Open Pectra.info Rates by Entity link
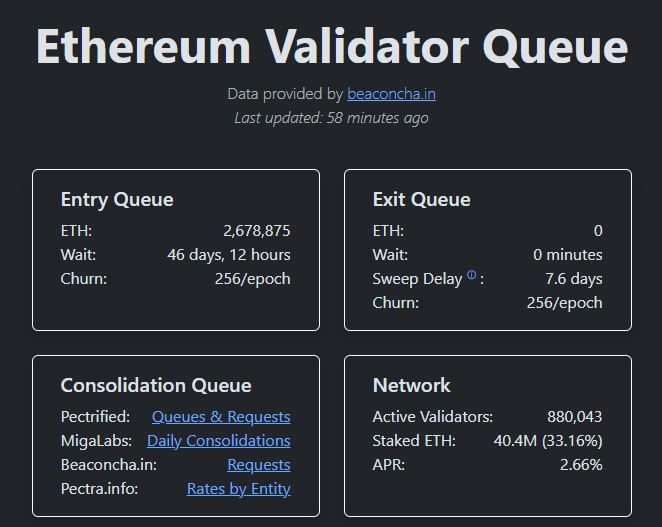 click(239, 489)
